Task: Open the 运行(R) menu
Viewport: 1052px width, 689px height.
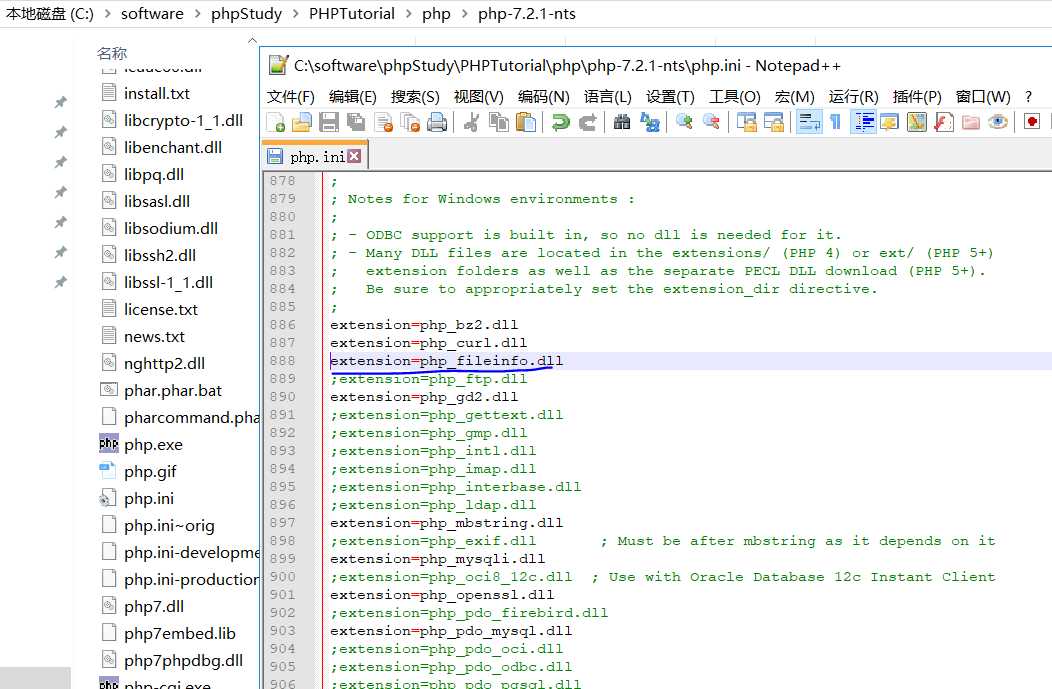Action: click(x=853, y=97)
